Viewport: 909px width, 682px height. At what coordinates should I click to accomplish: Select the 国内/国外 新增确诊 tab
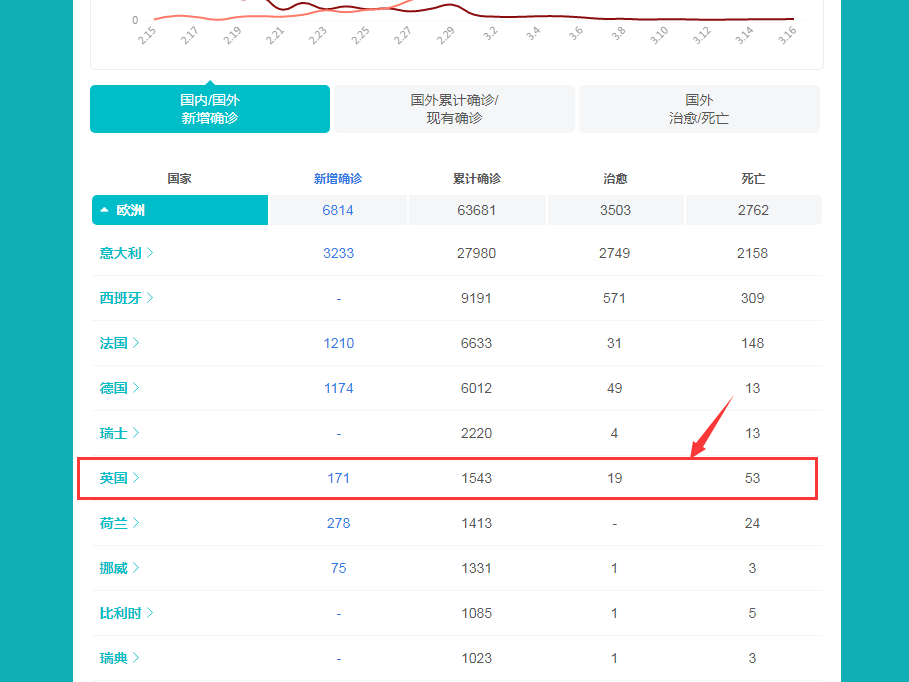[x=210, y=109]
